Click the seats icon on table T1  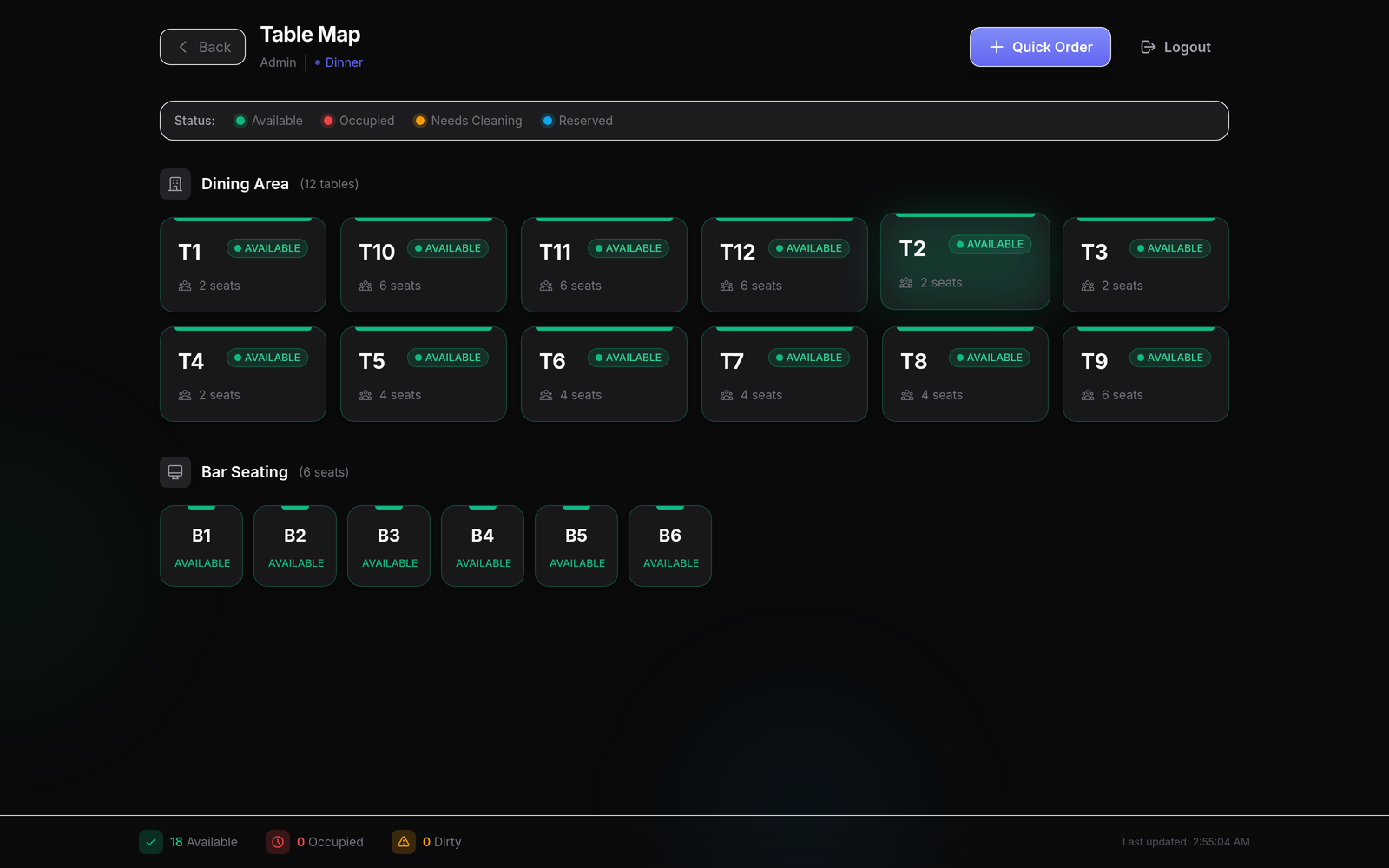pos(185,286)
